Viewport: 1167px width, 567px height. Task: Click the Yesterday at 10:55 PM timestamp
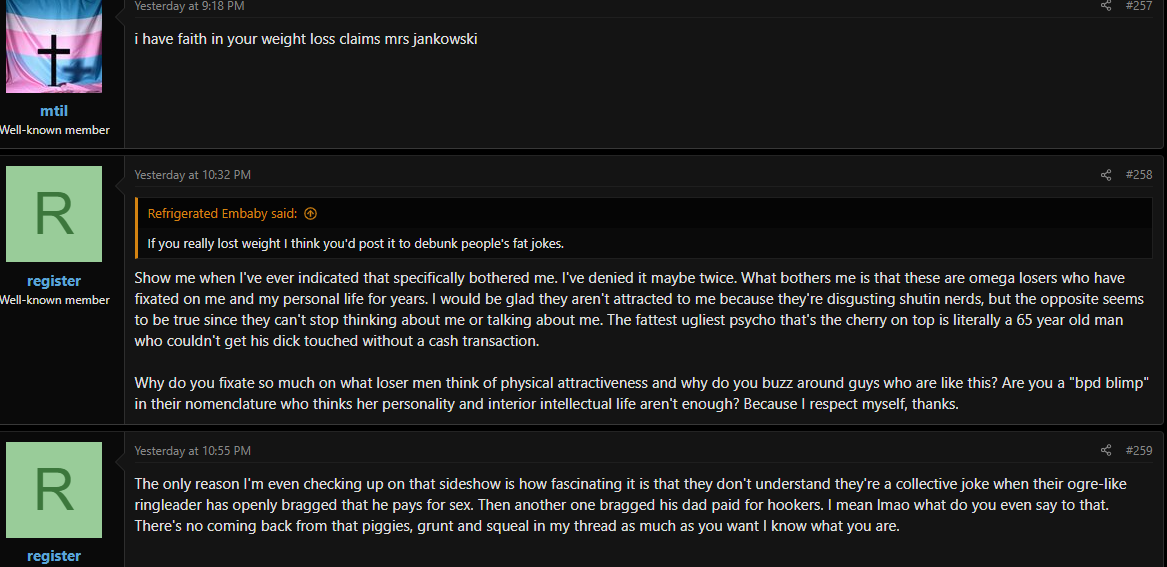pos(192,450)
